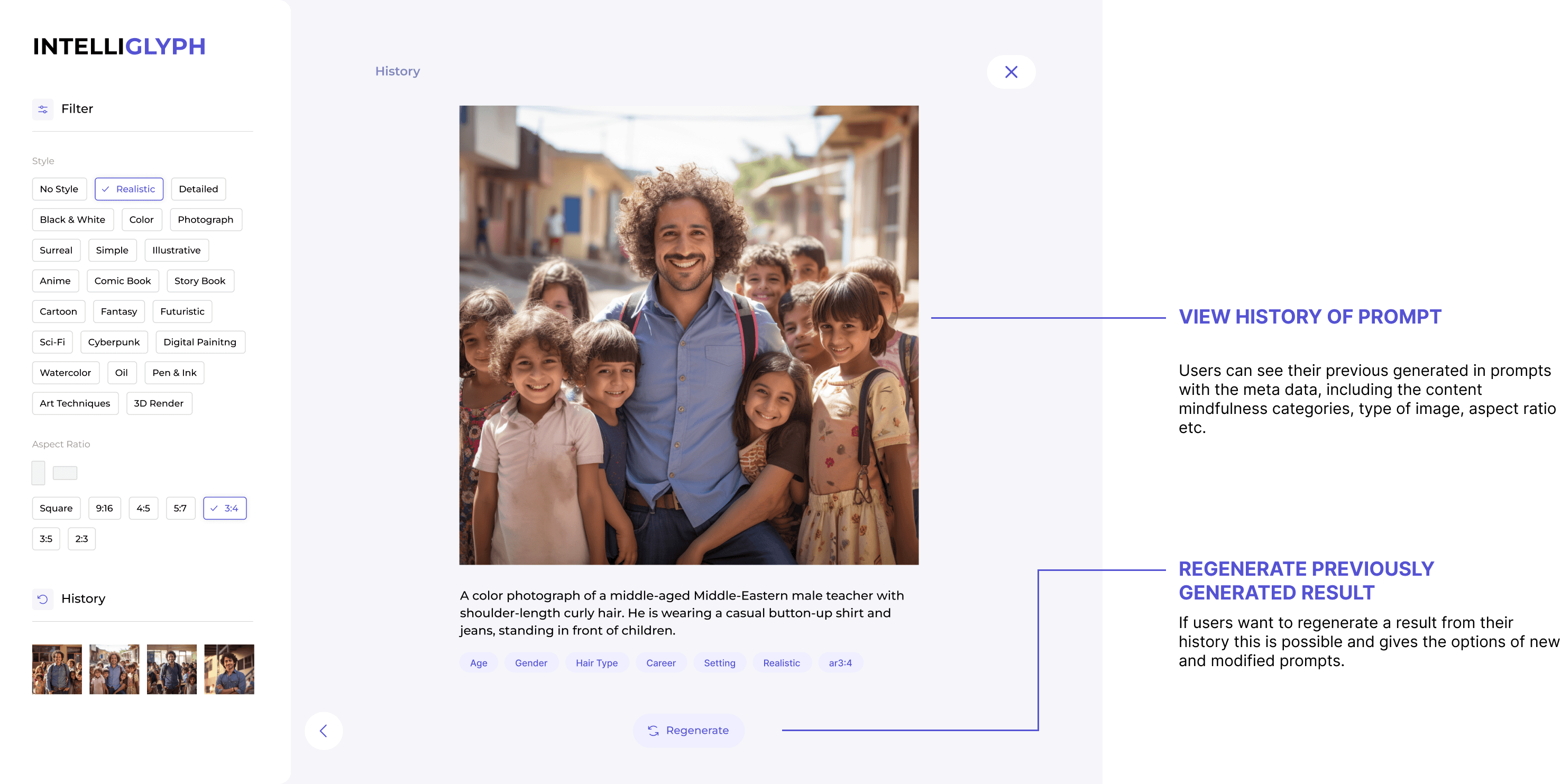Click the ar3:4 metadata tag
The image size is (1561, 784).
click(840, 663)
